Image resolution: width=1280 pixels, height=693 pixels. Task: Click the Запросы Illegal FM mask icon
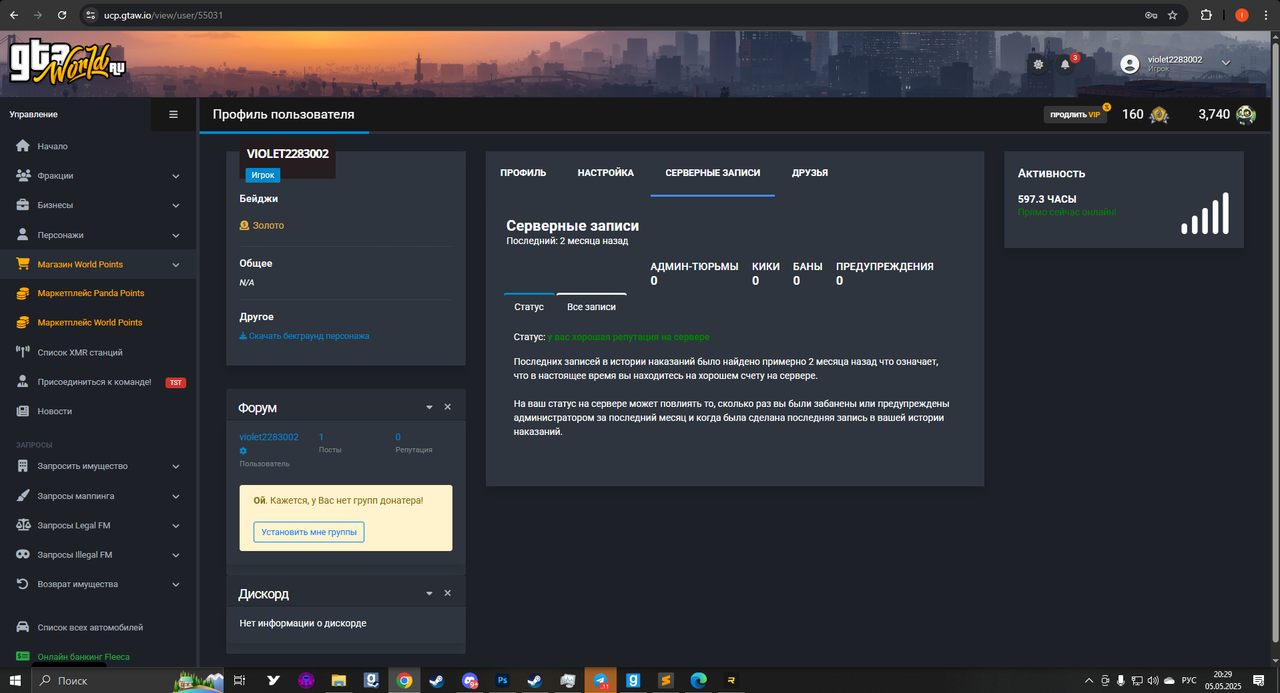[x=23, y=555]
